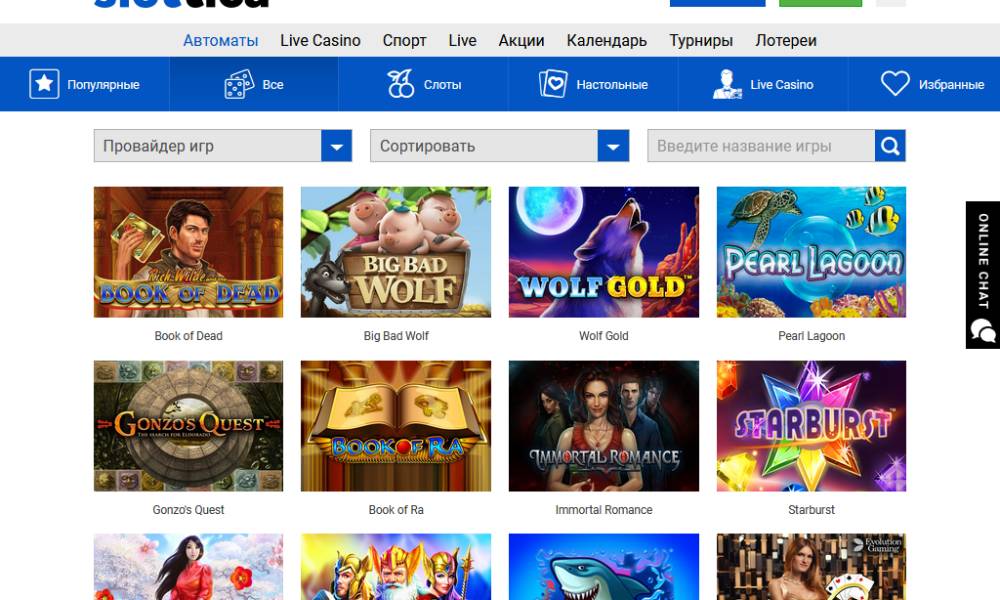The image size is (1000, 600).
Task: Click the Pearl Lagoon title link
Action: point(811,336)
